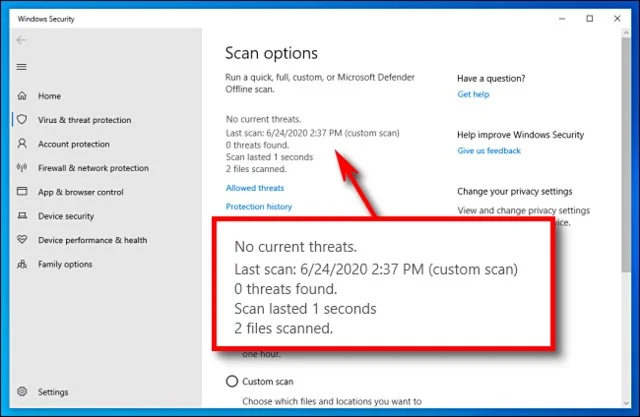
Task: Open Device security section
Action: pyautogui.click(x=66, y=216)
